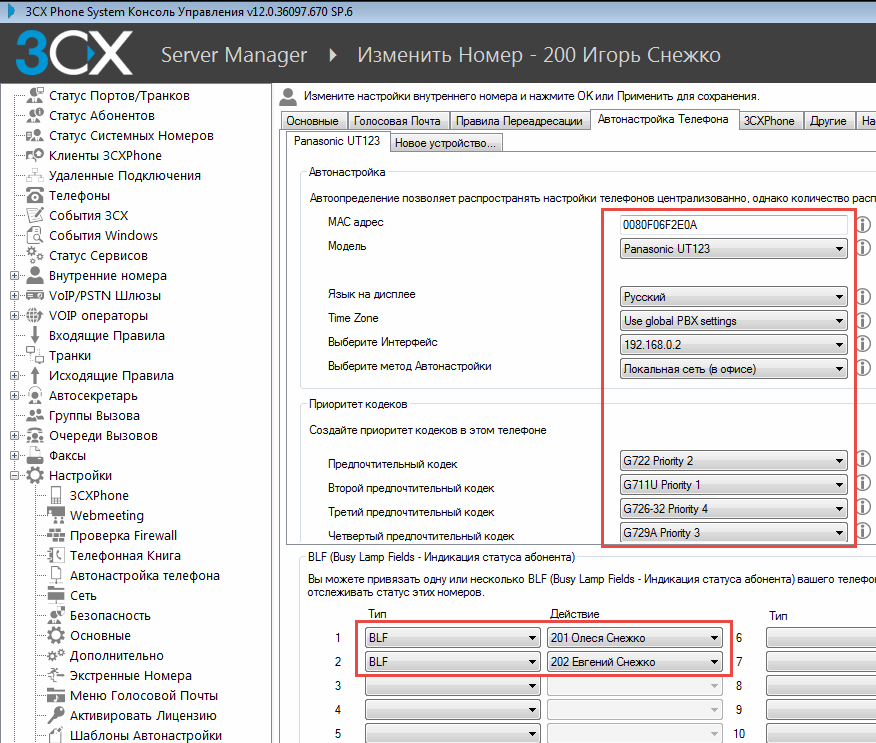The image size is (876, 743).
Task: Open the метод Автонастройки dropdown
Action: click(x=734, y=369)
